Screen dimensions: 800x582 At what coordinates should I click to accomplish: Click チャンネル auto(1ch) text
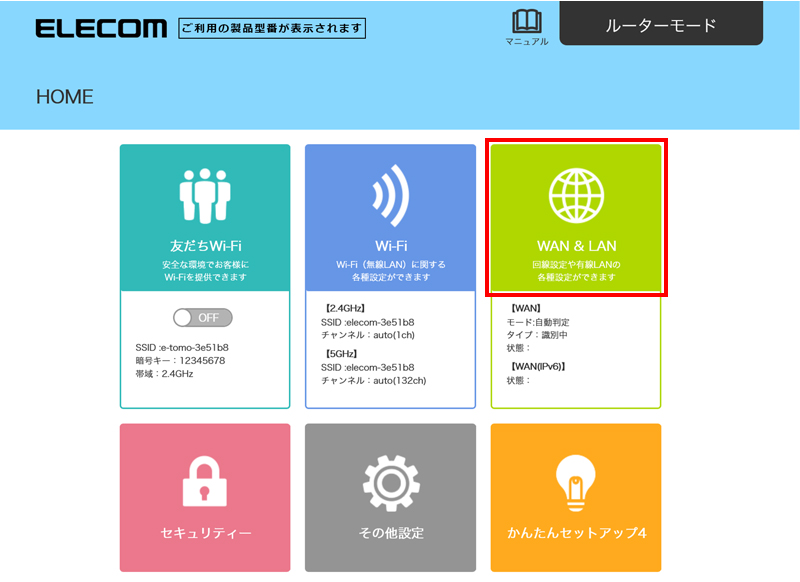[368, 335]
